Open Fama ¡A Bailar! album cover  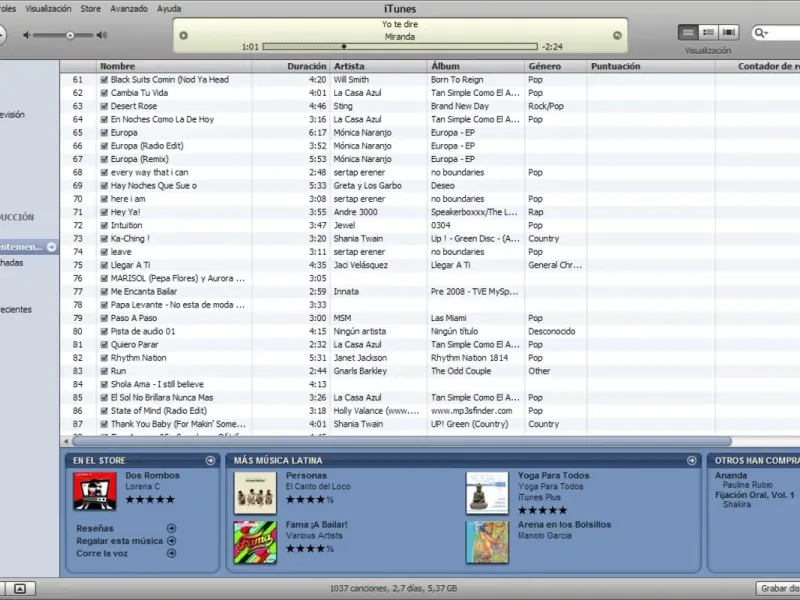point(255,542)
